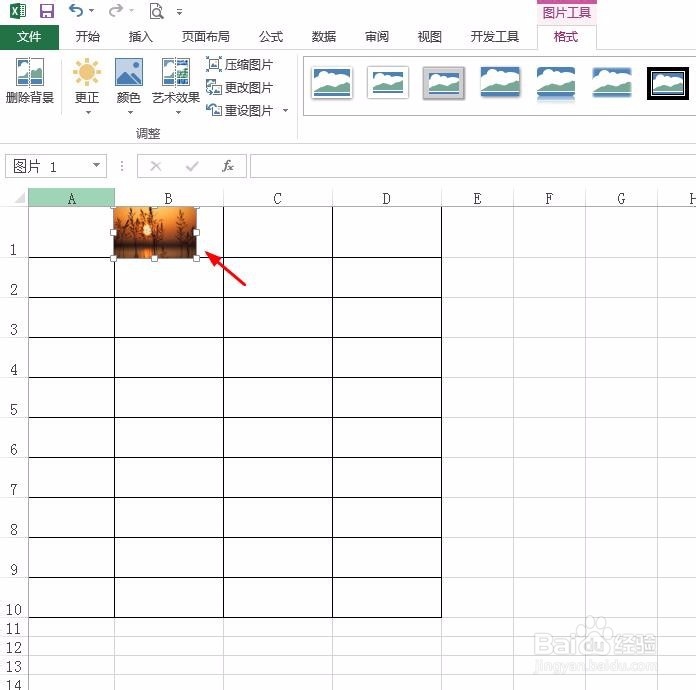
Task: Expand the 颜色 dropdown arrow
Action: 130,112
